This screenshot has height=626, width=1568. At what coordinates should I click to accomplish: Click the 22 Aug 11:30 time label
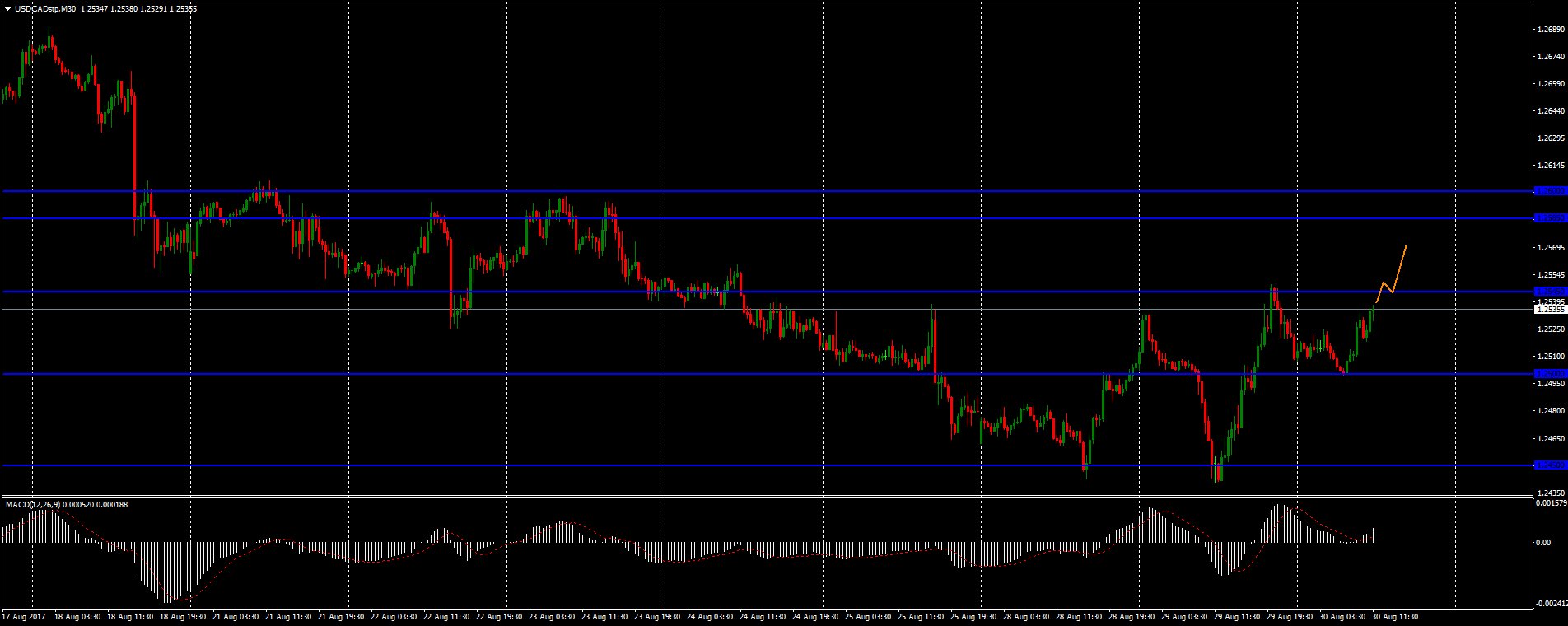445,616
